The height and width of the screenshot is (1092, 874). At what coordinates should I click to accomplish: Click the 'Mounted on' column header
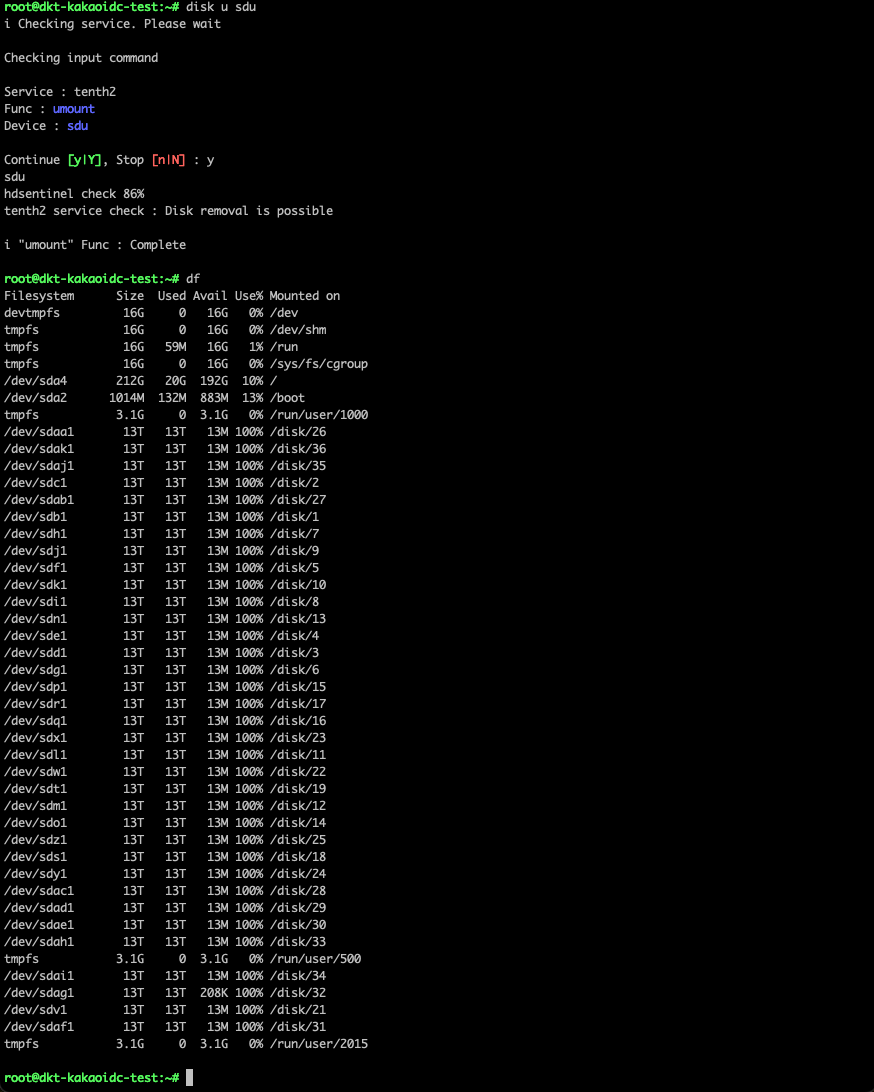[x=305, y=296]
